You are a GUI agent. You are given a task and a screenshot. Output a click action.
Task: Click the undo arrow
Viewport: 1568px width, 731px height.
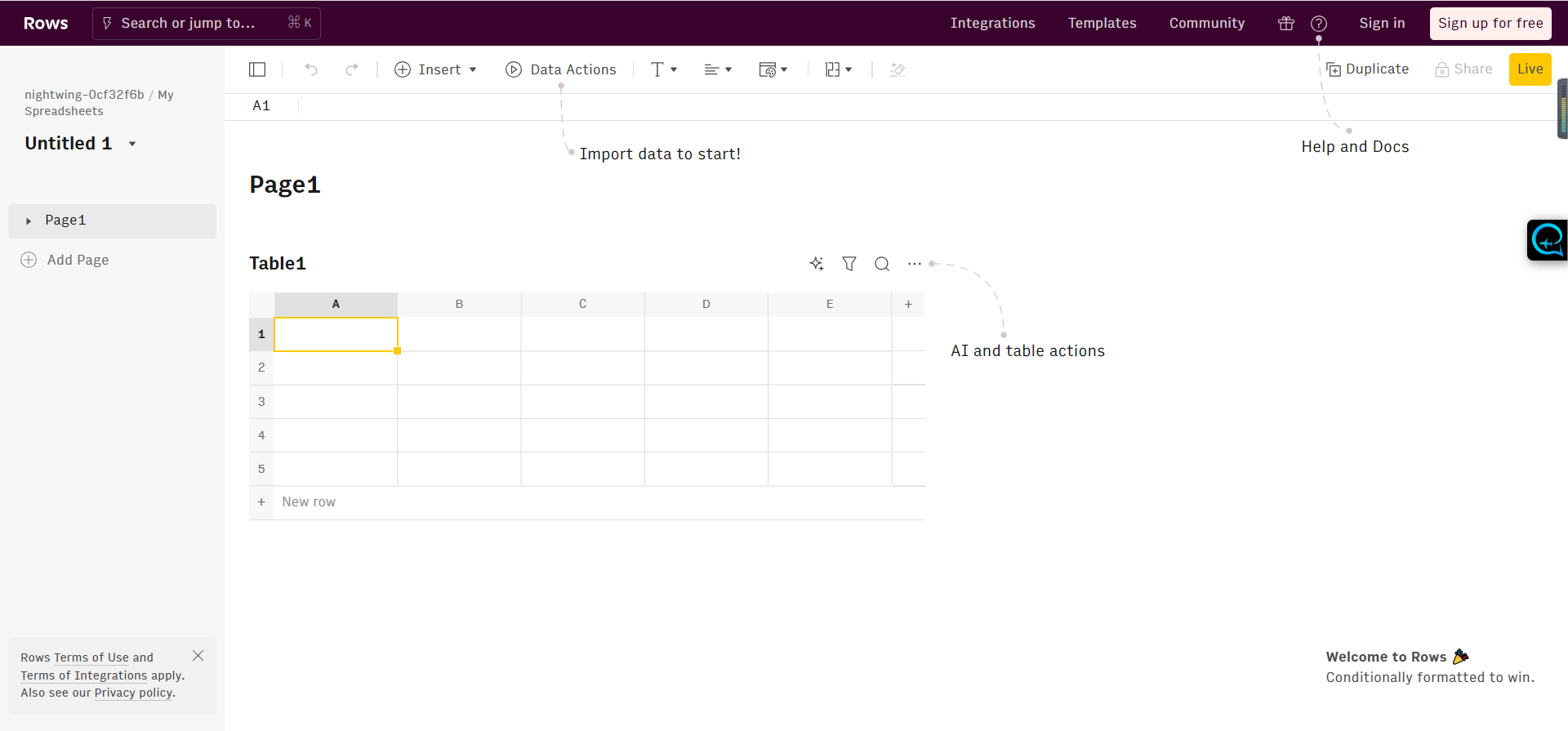tap(311, 69)
